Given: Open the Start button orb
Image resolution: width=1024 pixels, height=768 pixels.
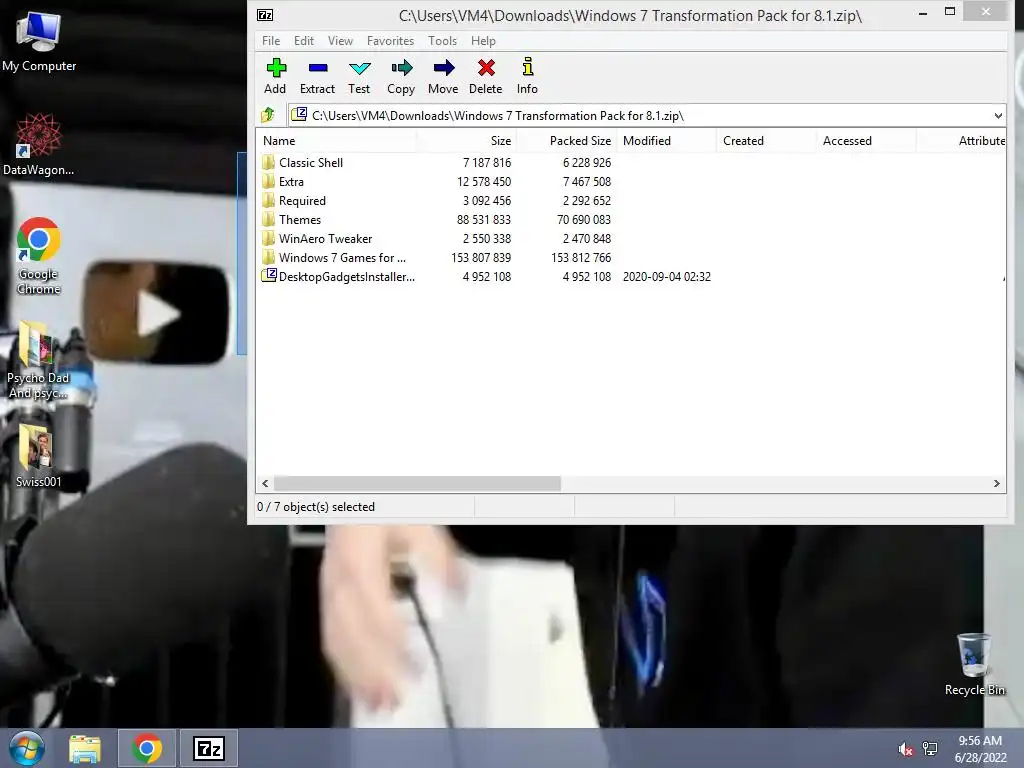Looking at the screenshot, I should (x=27, y=748).
